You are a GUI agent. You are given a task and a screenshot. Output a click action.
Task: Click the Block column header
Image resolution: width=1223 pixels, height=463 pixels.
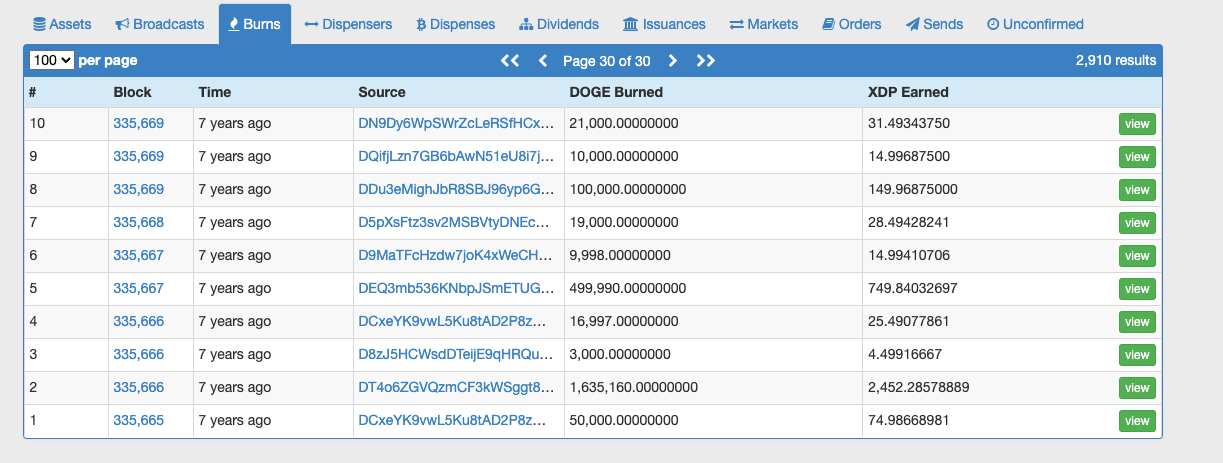coord(132,92)
